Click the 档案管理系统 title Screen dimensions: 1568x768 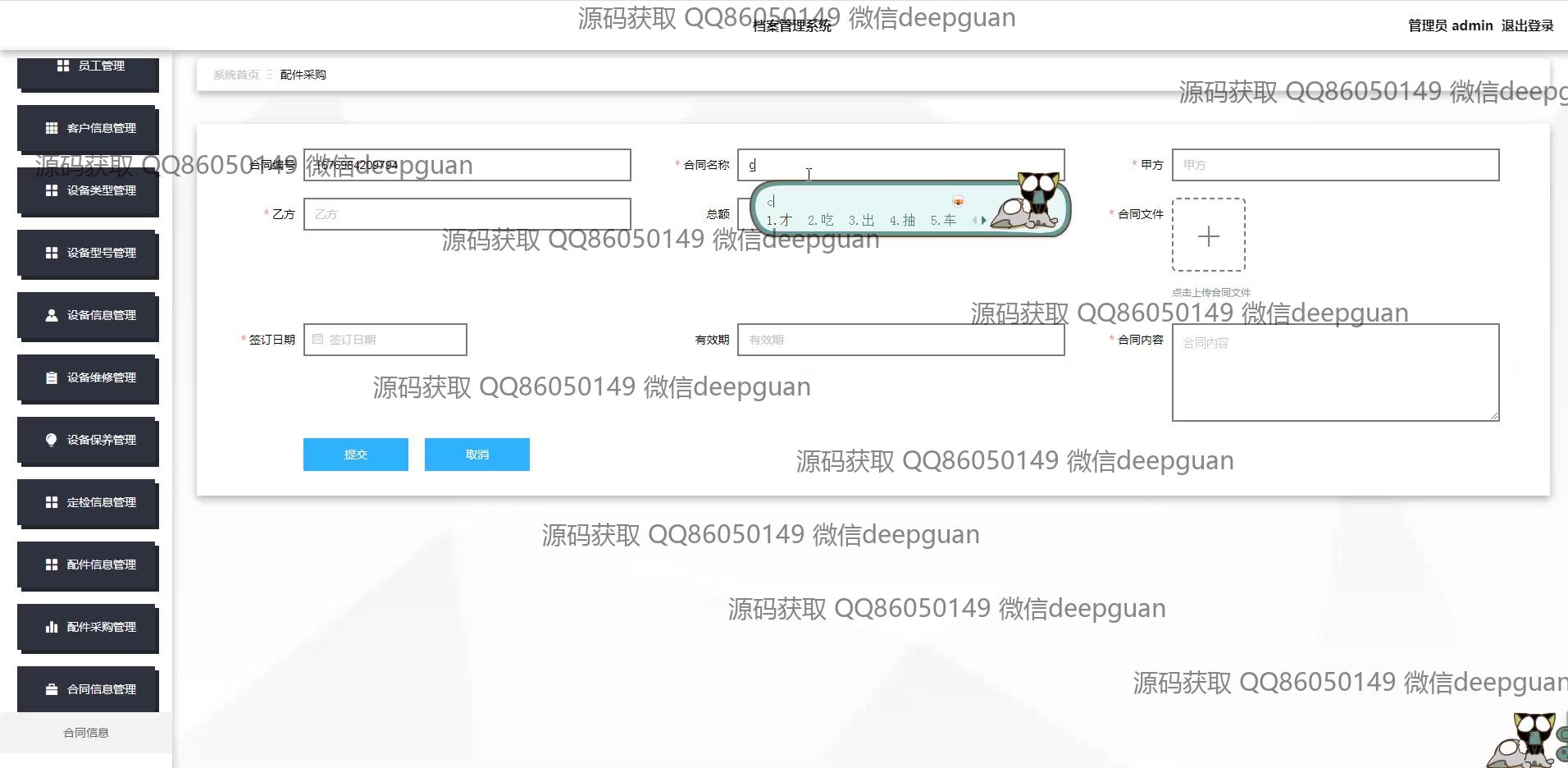[792, 26]
